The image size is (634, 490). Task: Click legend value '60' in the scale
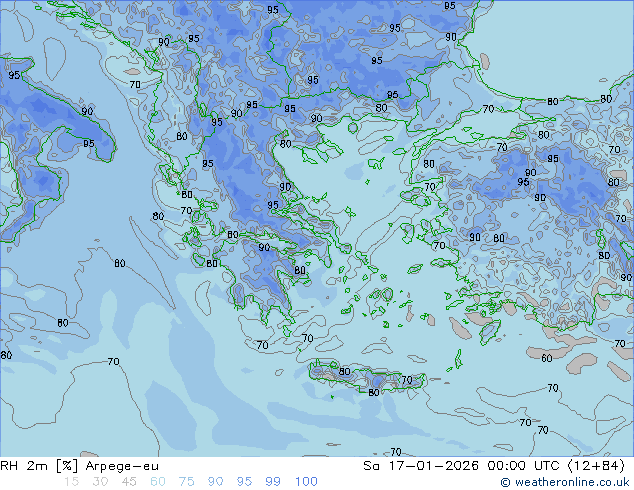[158, 482]
